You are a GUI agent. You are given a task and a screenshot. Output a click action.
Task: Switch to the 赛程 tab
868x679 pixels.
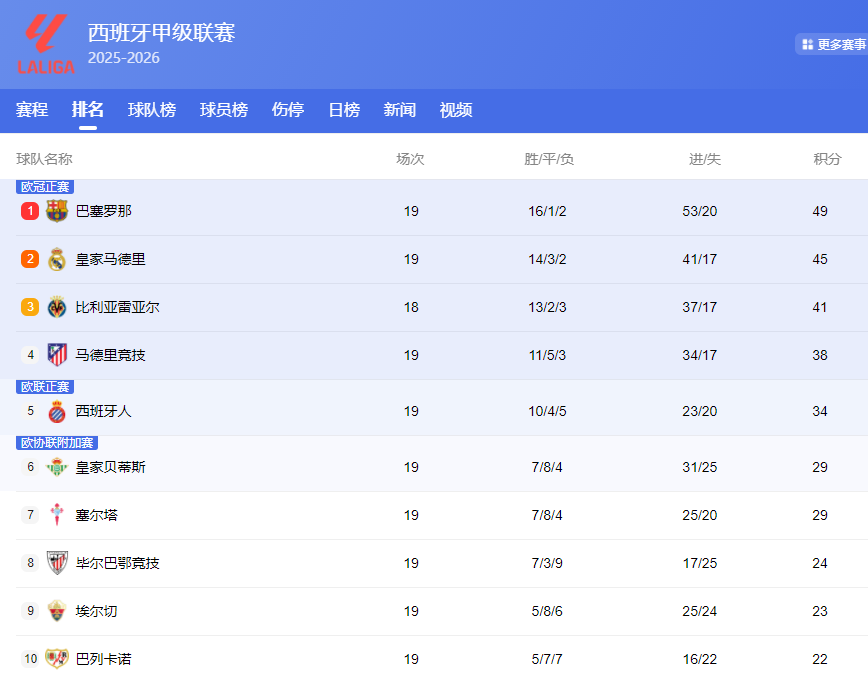(32, 110)
